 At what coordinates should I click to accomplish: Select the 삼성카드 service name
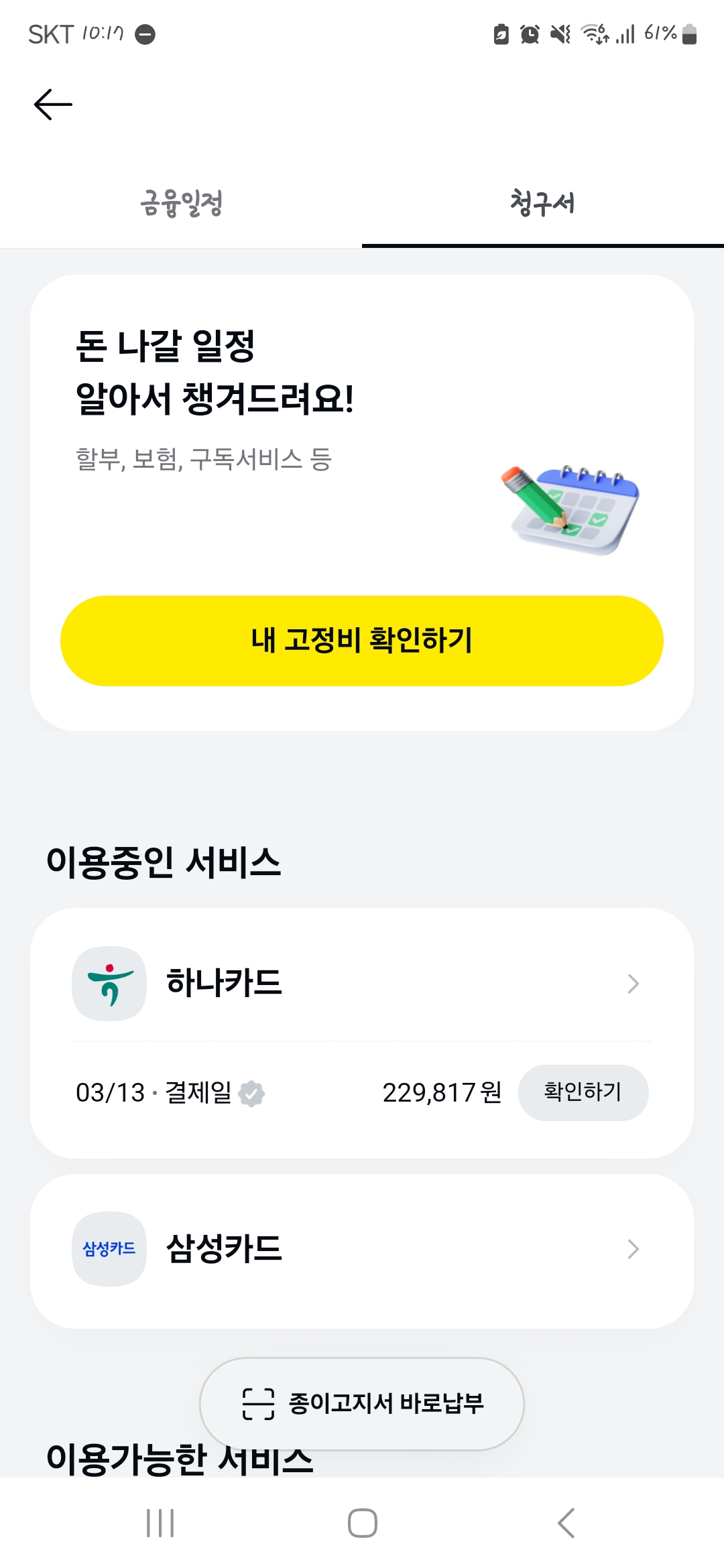coord(225,1249)
